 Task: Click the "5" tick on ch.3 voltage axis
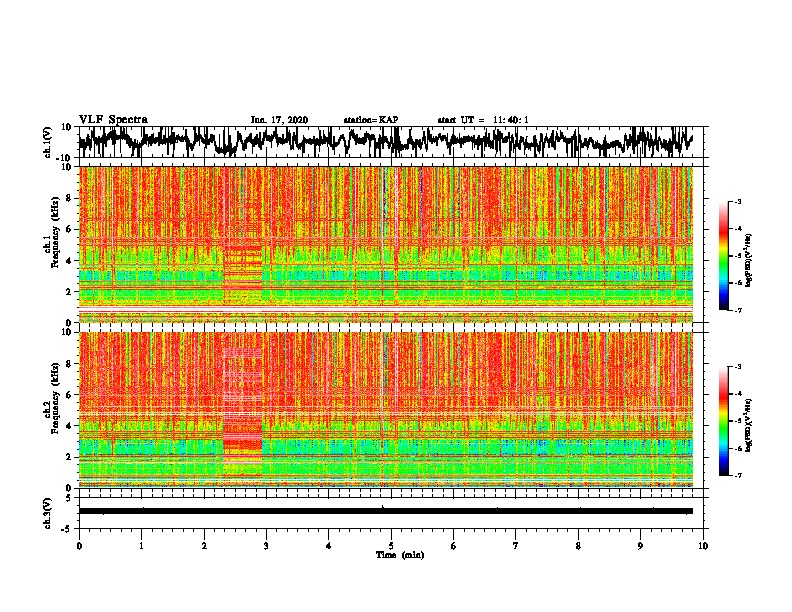click(x=69, y=498)
